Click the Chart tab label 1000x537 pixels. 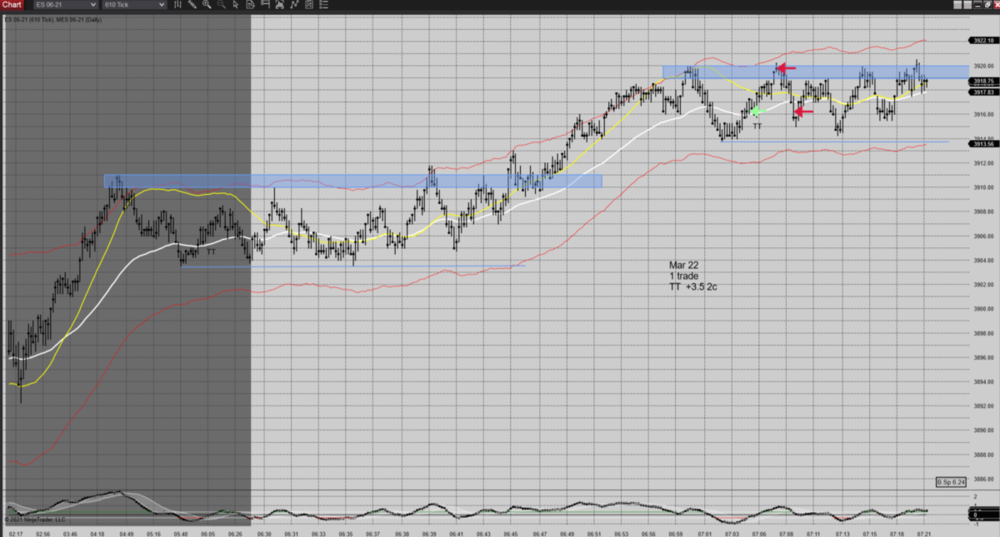12,5
